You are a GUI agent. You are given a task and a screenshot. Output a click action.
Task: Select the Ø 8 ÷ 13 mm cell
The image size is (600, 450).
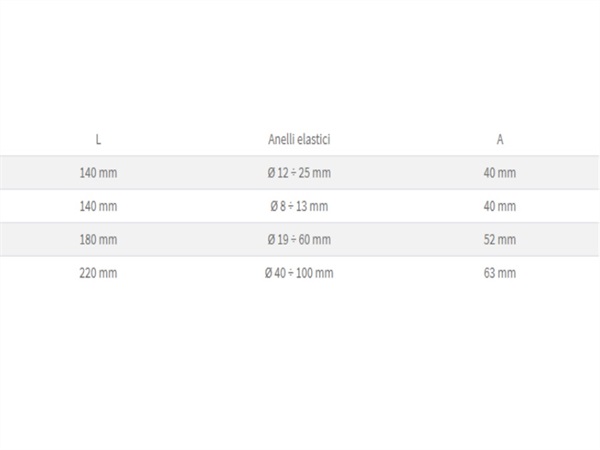[299, 206]
